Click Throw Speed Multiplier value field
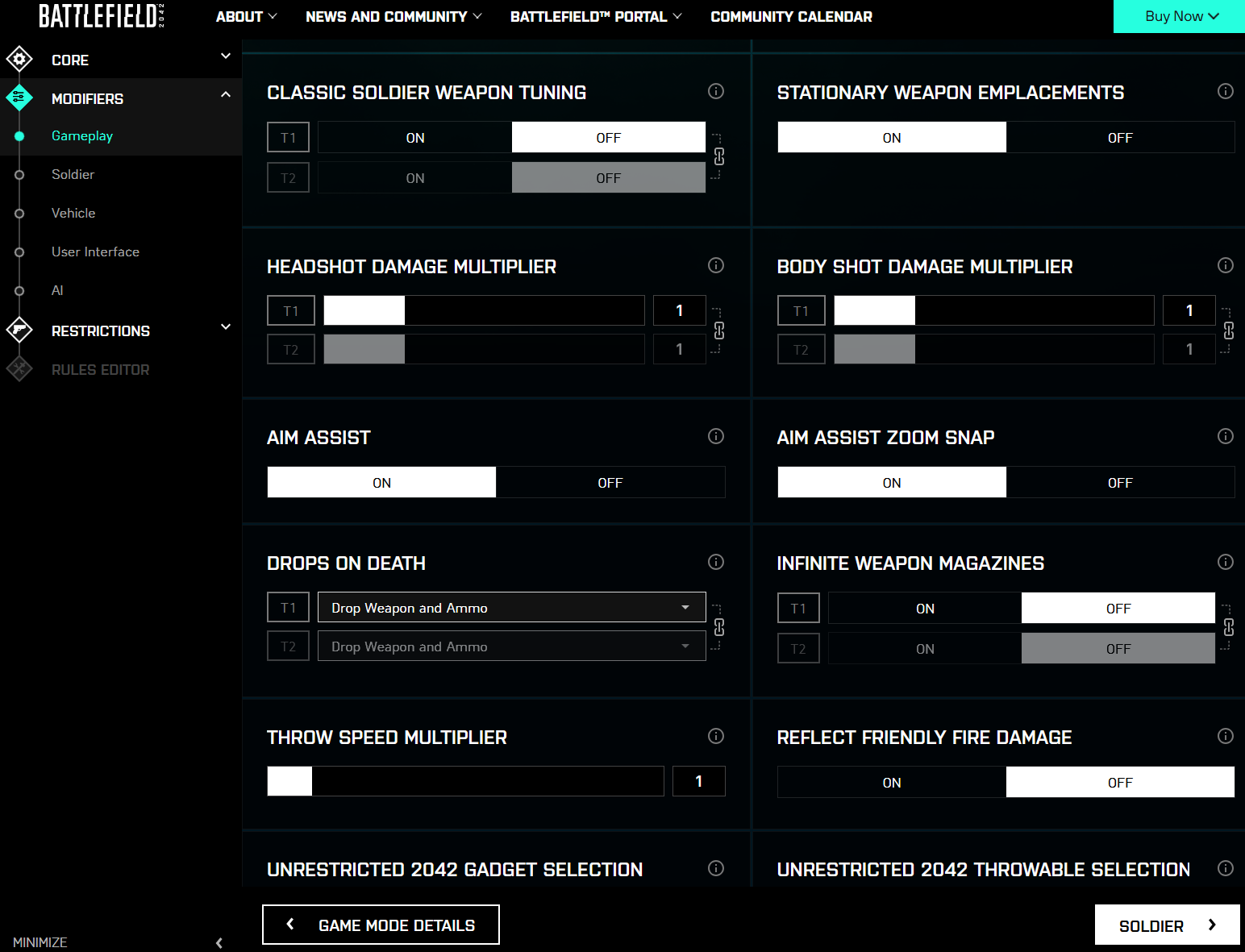The width and height of the screenshot is (1245, 952). click(698, 781)
